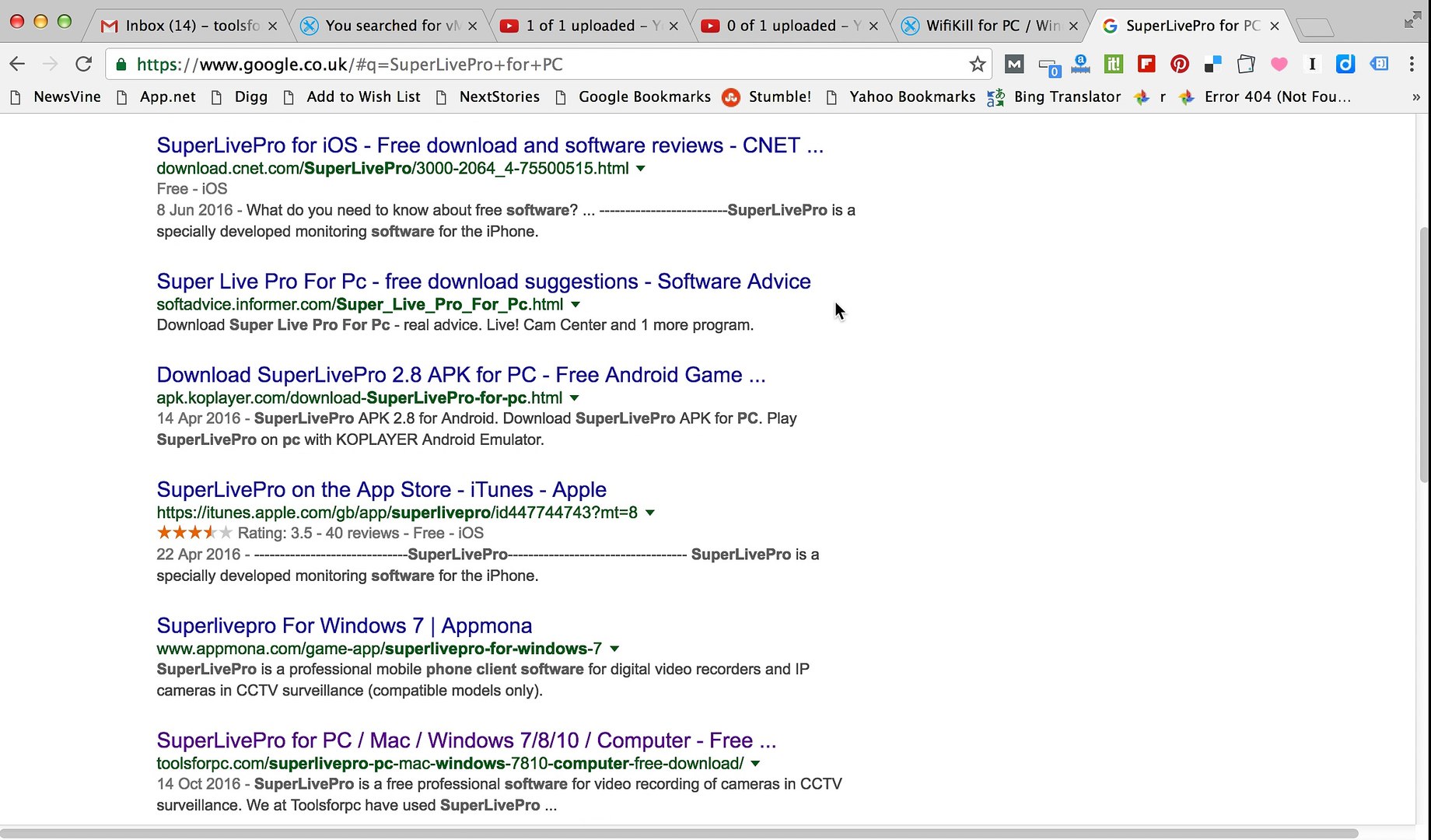Open the Flipboard extension icon

tap(1146, 65)
